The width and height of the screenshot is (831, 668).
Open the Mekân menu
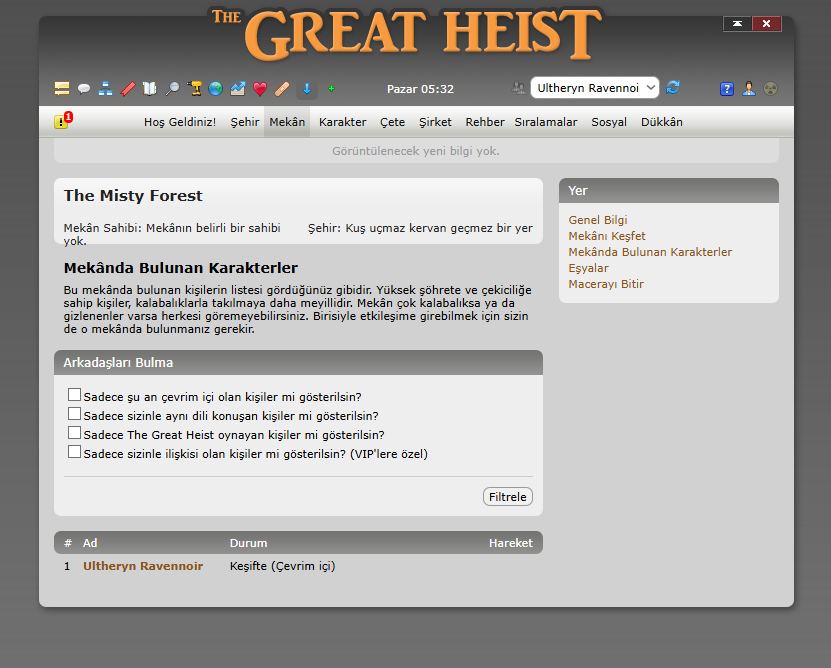[x=287, y=122]
